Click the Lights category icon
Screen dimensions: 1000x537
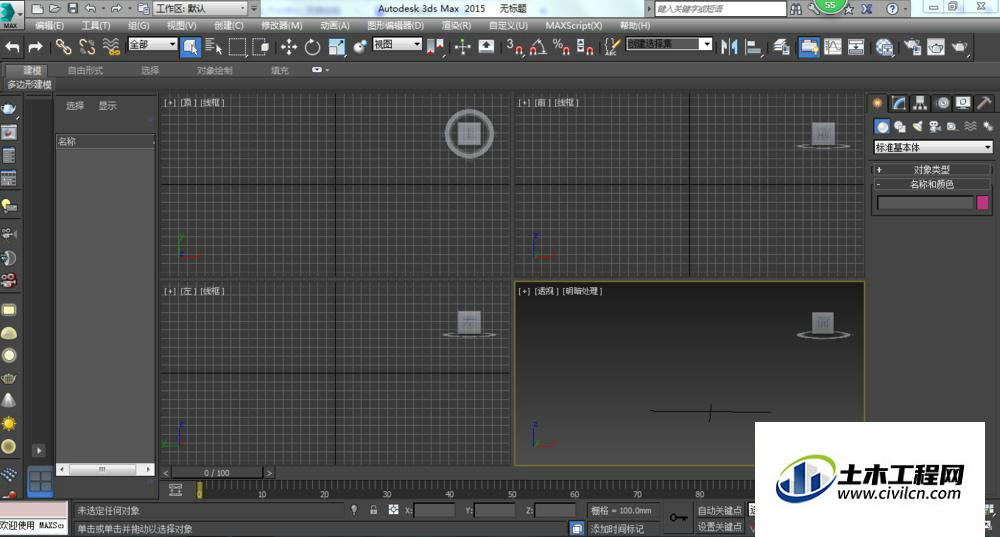pos(918,126)
